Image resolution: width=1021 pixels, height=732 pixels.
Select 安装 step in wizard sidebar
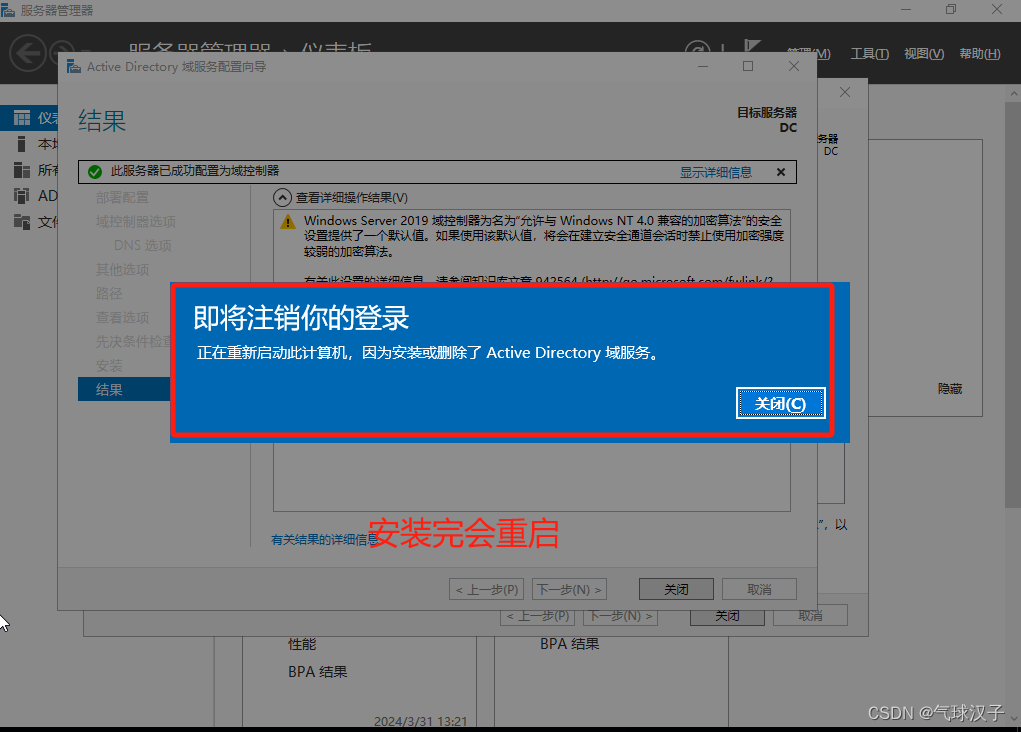pyautogui.click(x=109, y=365)
